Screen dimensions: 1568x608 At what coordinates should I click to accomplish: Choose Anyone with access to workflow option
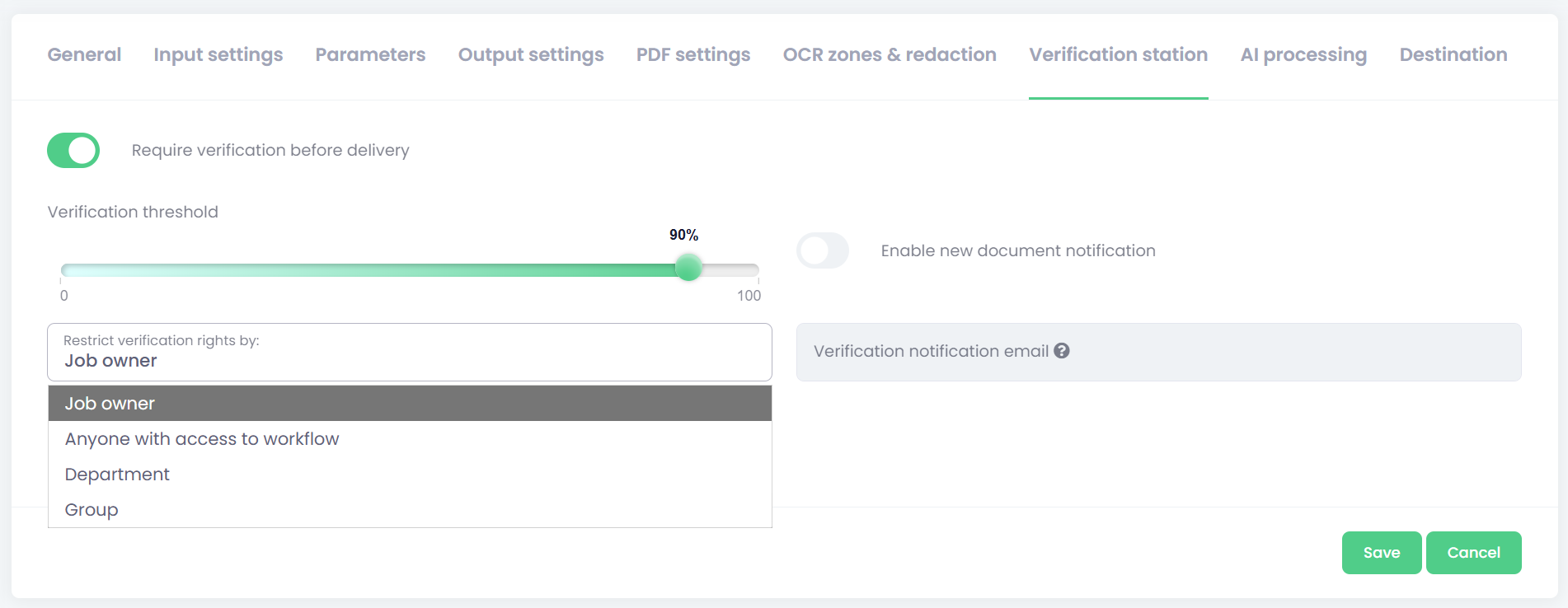click(202, 439)
